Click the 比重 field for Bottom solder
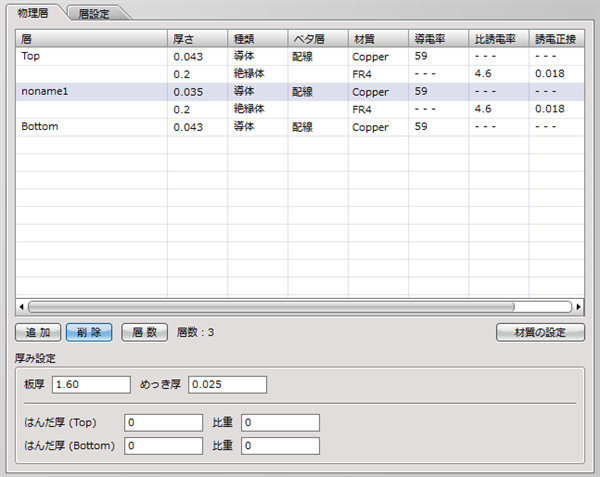 tap(280, 446)
